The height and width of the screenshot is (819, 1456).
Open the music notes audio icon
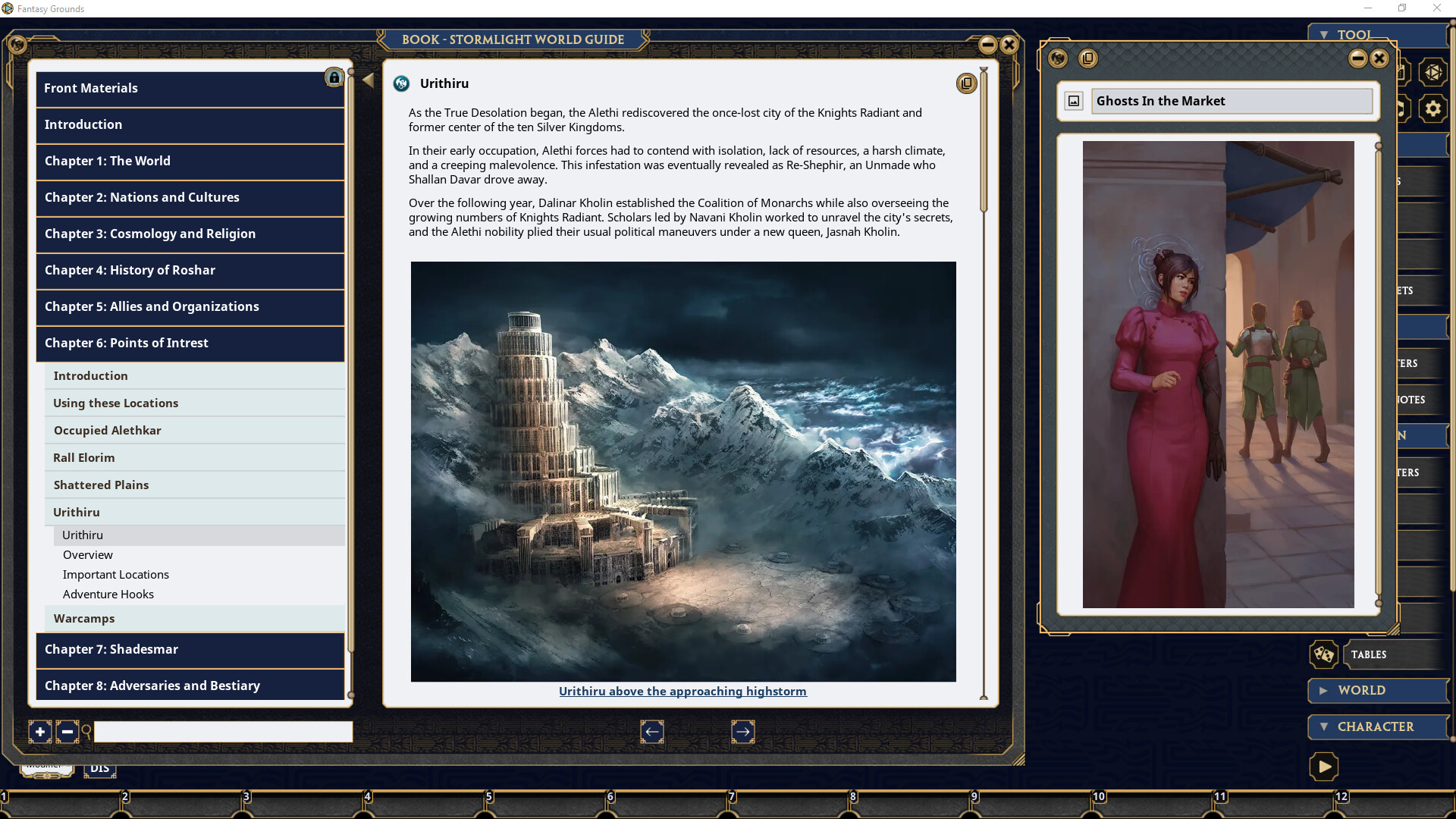coord(1401,108)
